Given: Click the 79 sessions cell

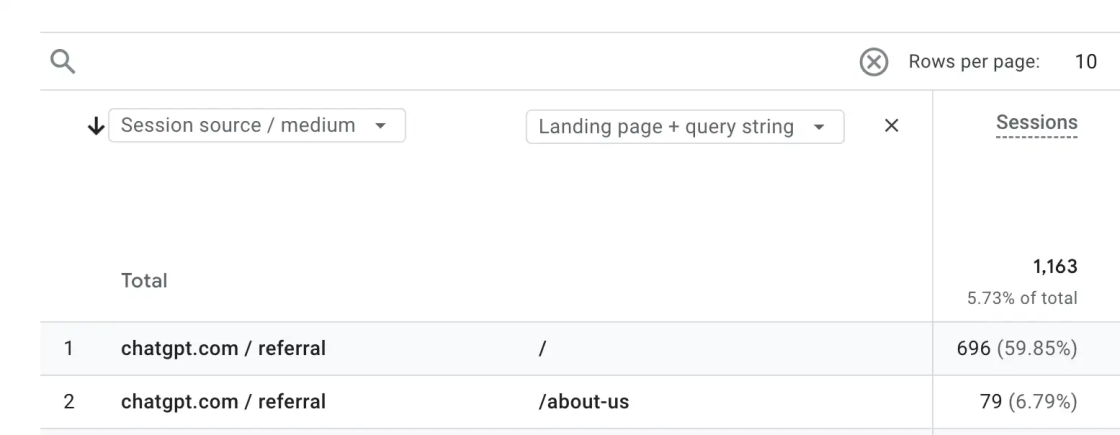Looking at the screenshot, I should (x=1027, y=402).
